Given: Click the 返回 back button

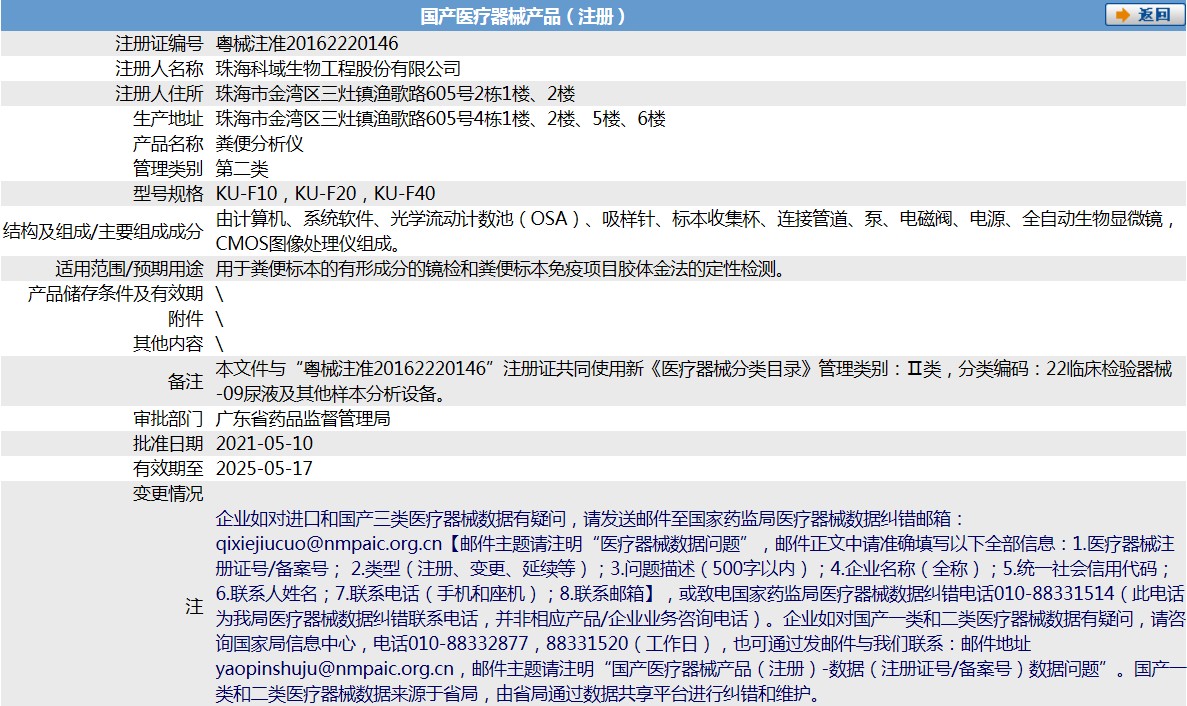Looking at the screenshot, I should click(1144, 15).
